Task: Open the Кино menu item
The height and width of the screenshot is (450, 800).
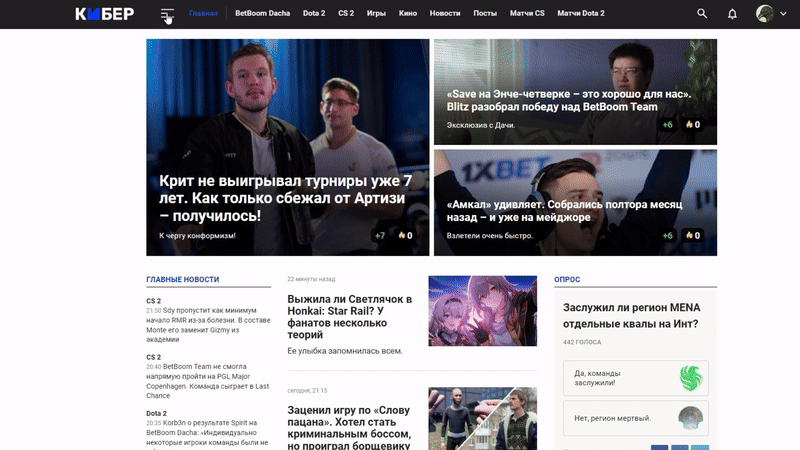Action: click(x=408, y=13)
